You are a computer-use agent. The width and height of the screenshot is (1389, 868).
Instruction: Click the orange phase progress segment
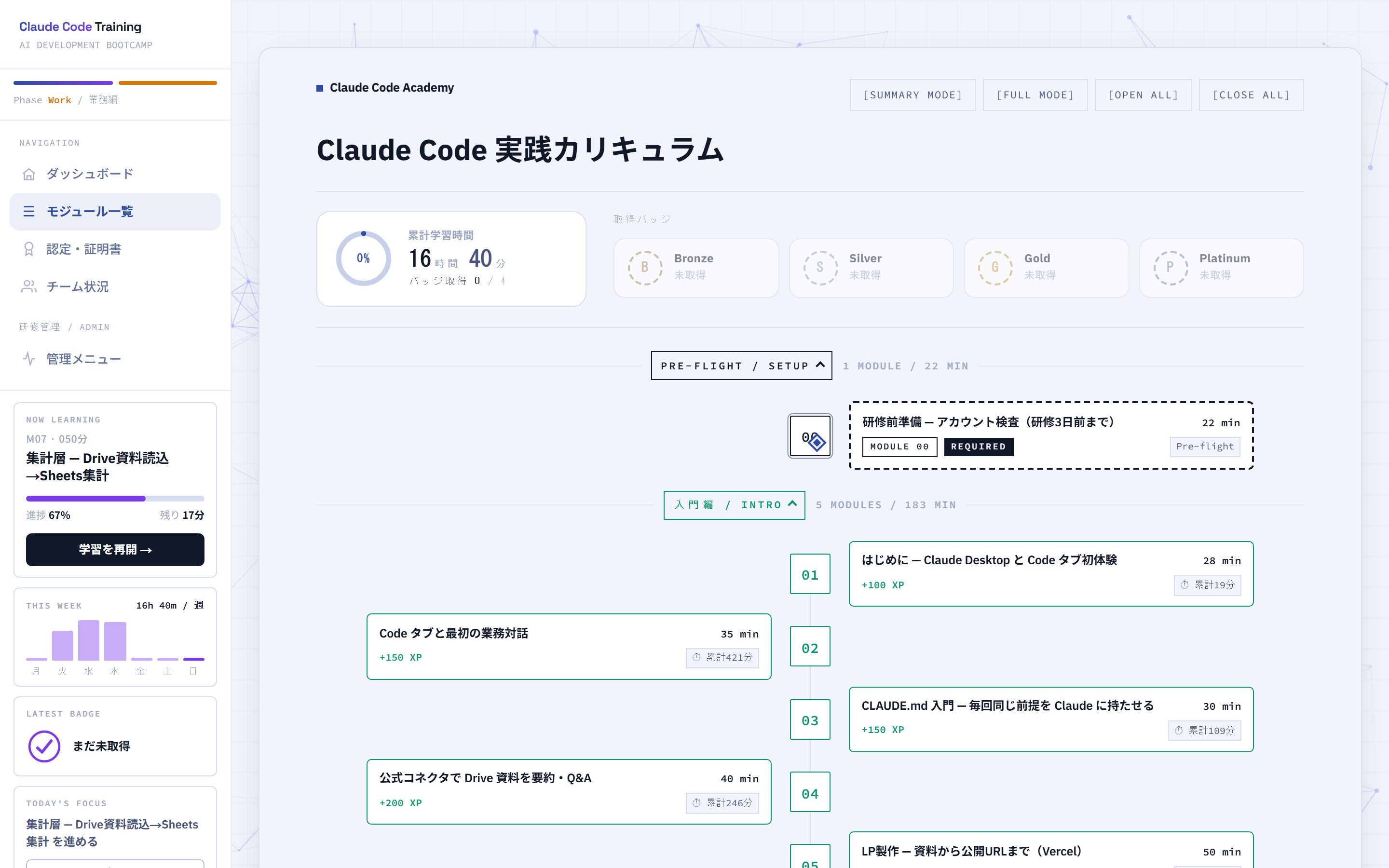168,83
